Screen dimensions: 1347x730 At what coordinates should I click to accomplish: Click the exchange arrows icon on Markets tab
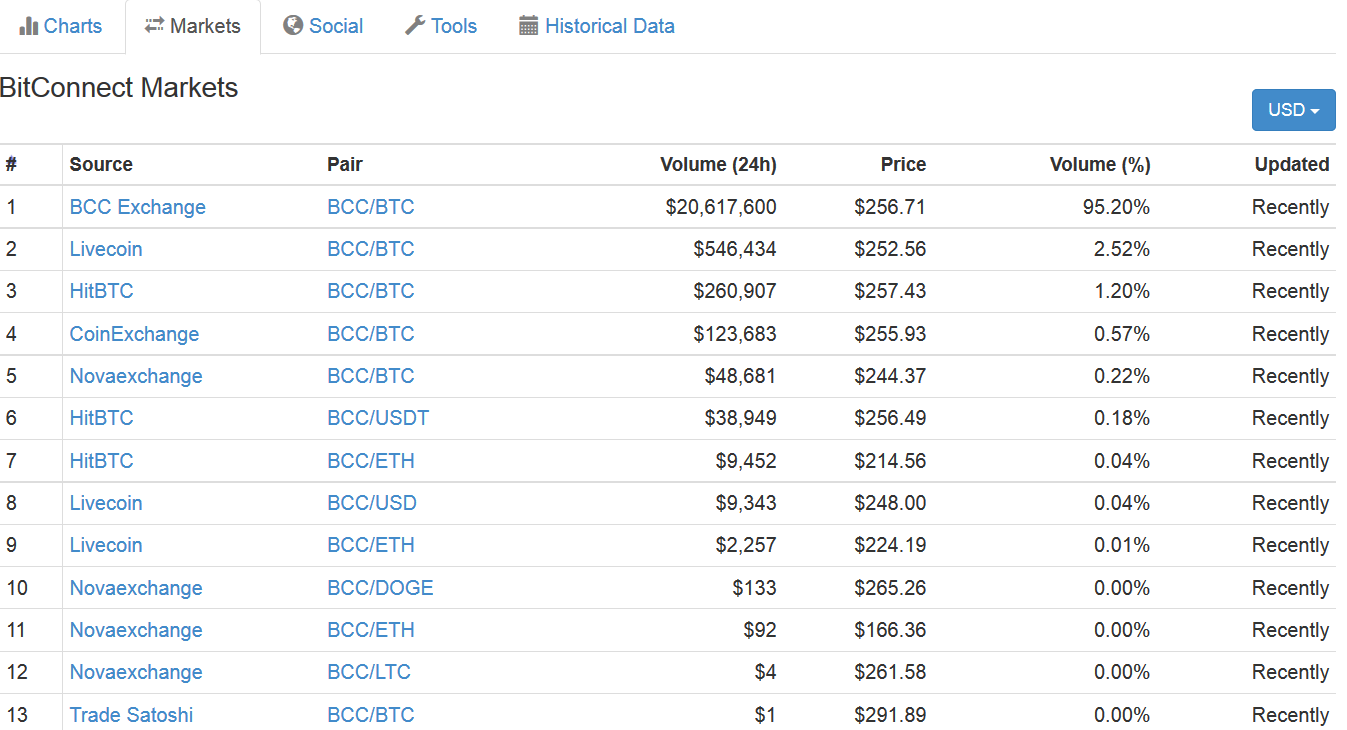pos(154,26)
